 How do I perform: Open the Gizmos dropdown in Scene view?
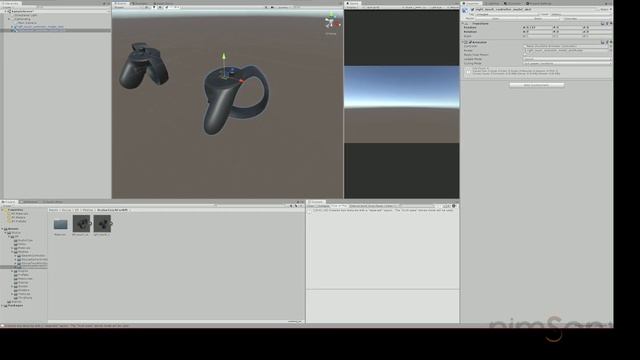(x=283, y=7)
